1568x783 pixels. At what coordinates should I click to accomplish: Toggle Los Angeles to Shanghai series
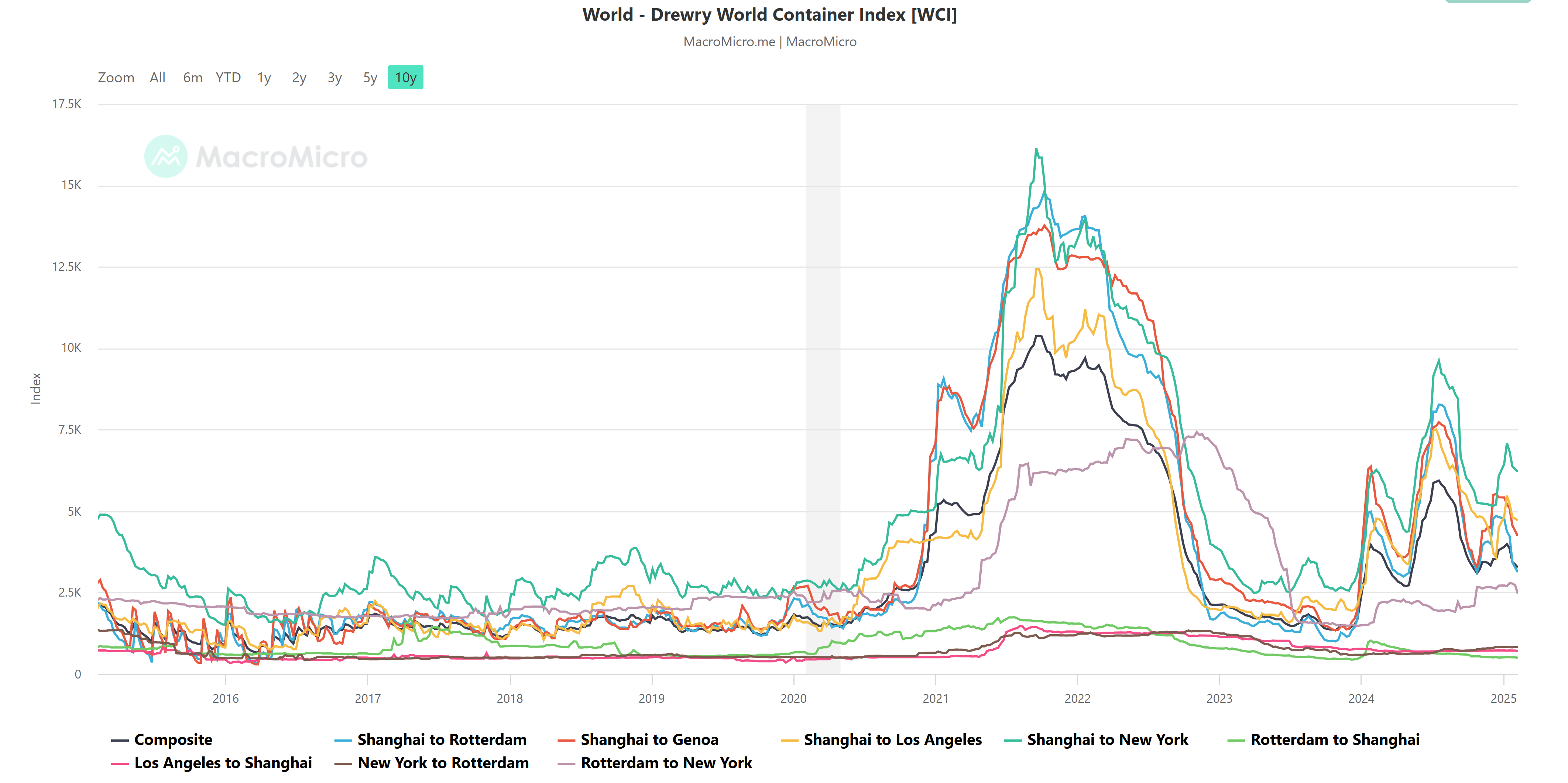(x=223, y=763)
